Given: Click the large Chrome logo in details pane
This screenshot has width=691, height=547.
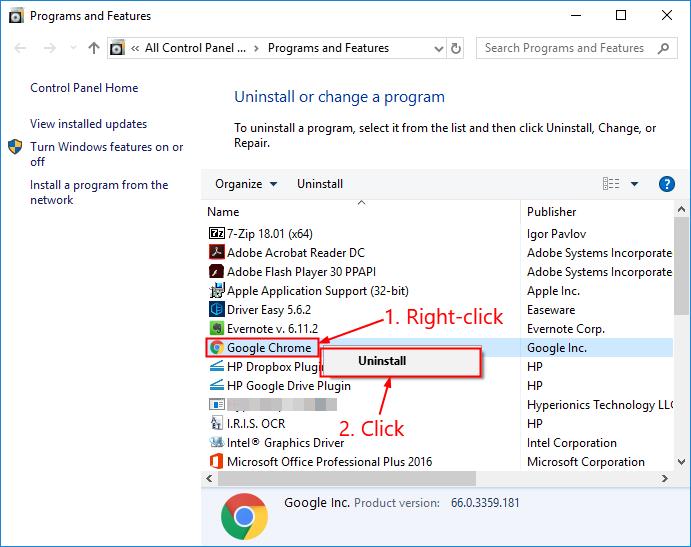Looking at the screenshot, I should [244, 516].
